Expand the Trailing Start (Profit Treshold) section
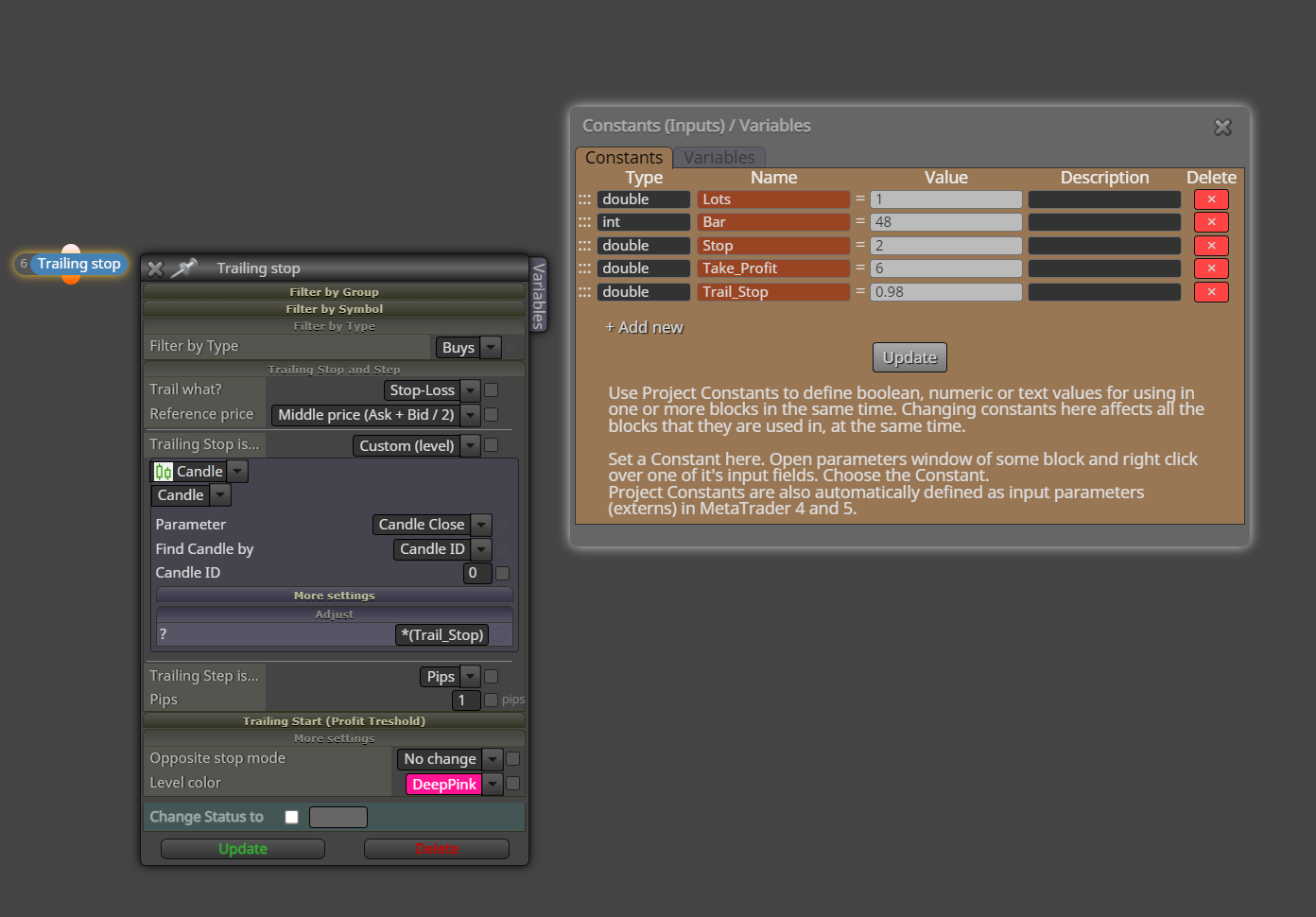Image resolution: width=1316 pixels, height=917 pixels. click(334, 721)
